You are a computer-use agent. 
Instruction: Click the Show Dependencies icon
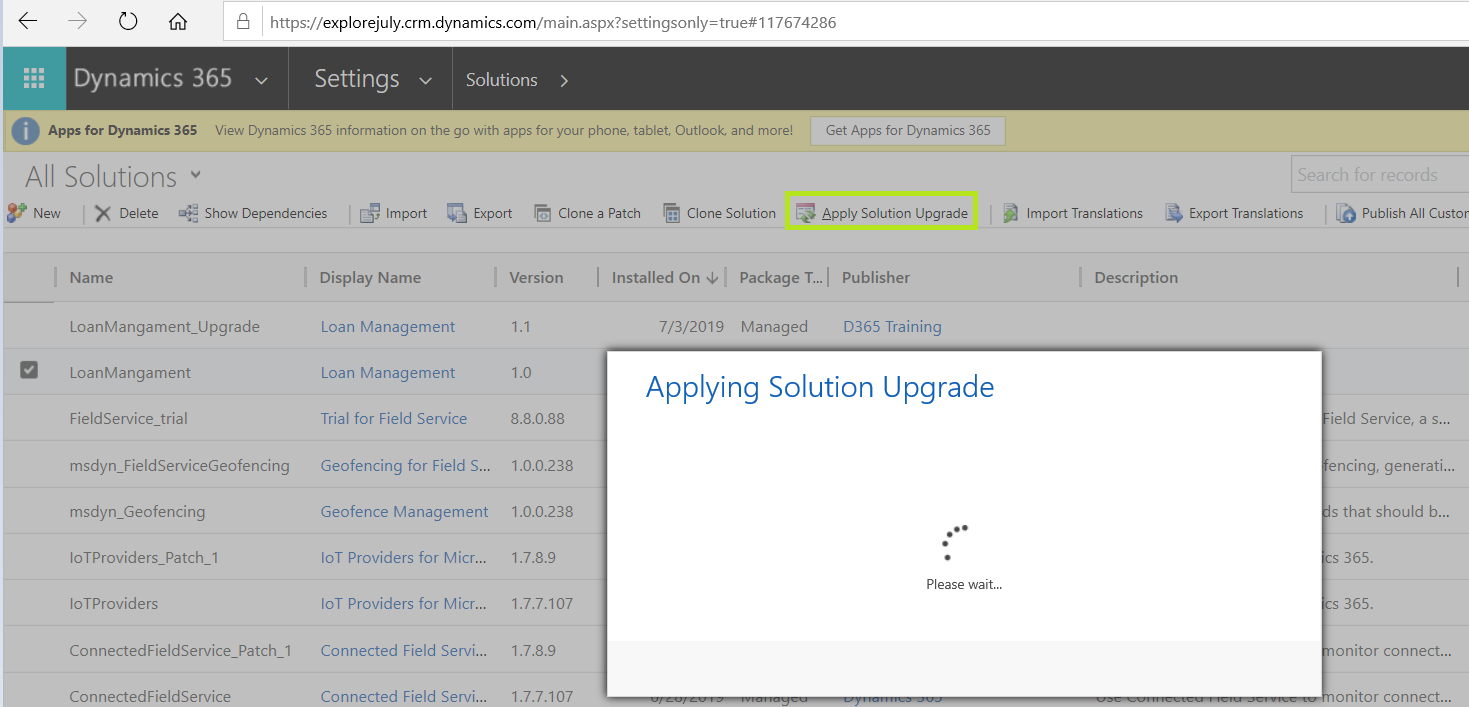click(x=188, y=213)
